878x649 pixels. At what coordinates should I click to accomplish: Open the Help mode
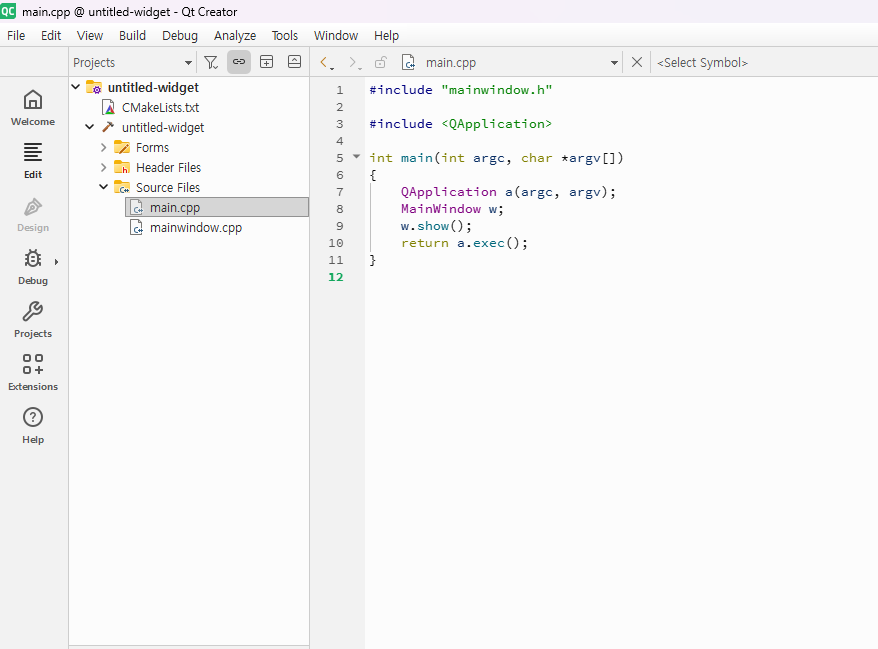tap(33, 425)
